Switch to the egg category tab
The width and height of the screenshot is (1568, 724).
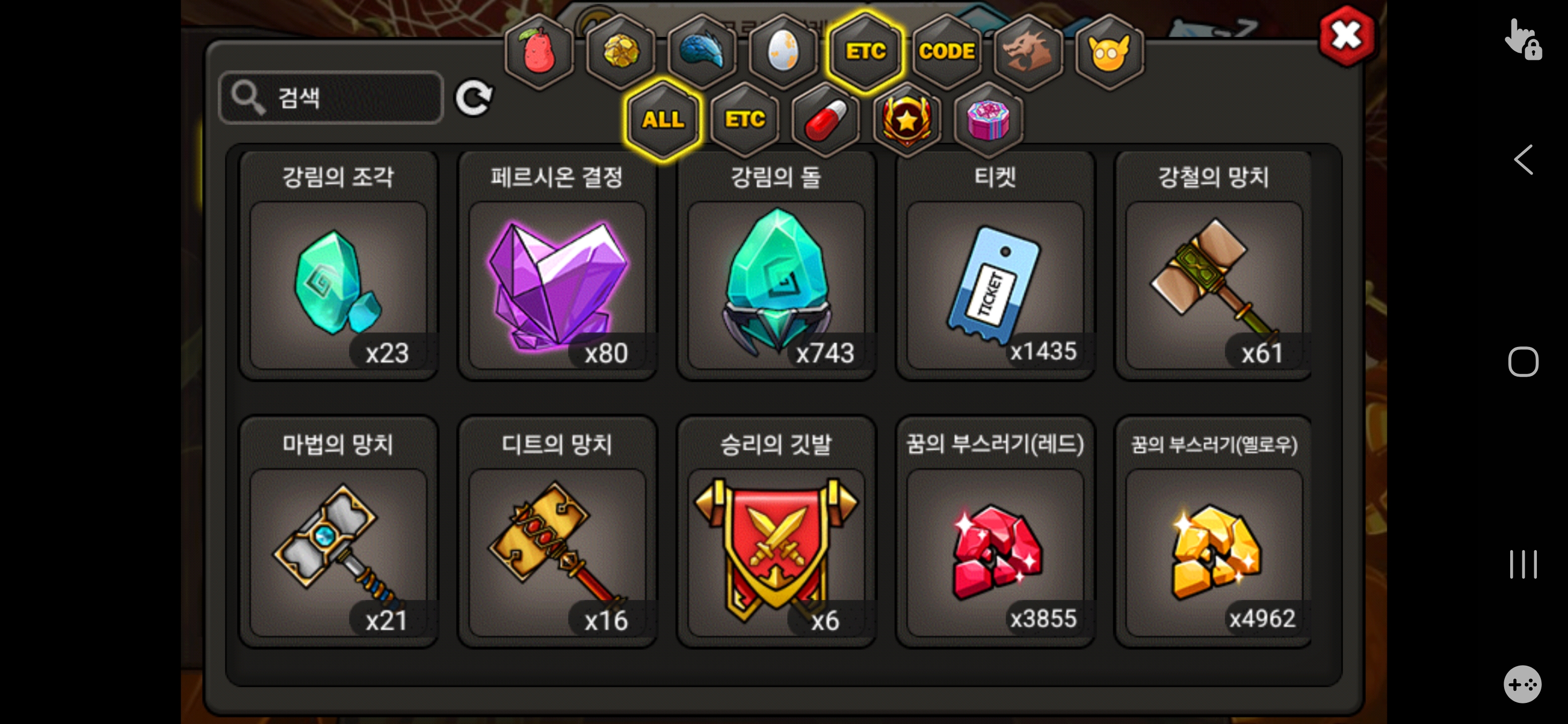[x=783, y=51]
